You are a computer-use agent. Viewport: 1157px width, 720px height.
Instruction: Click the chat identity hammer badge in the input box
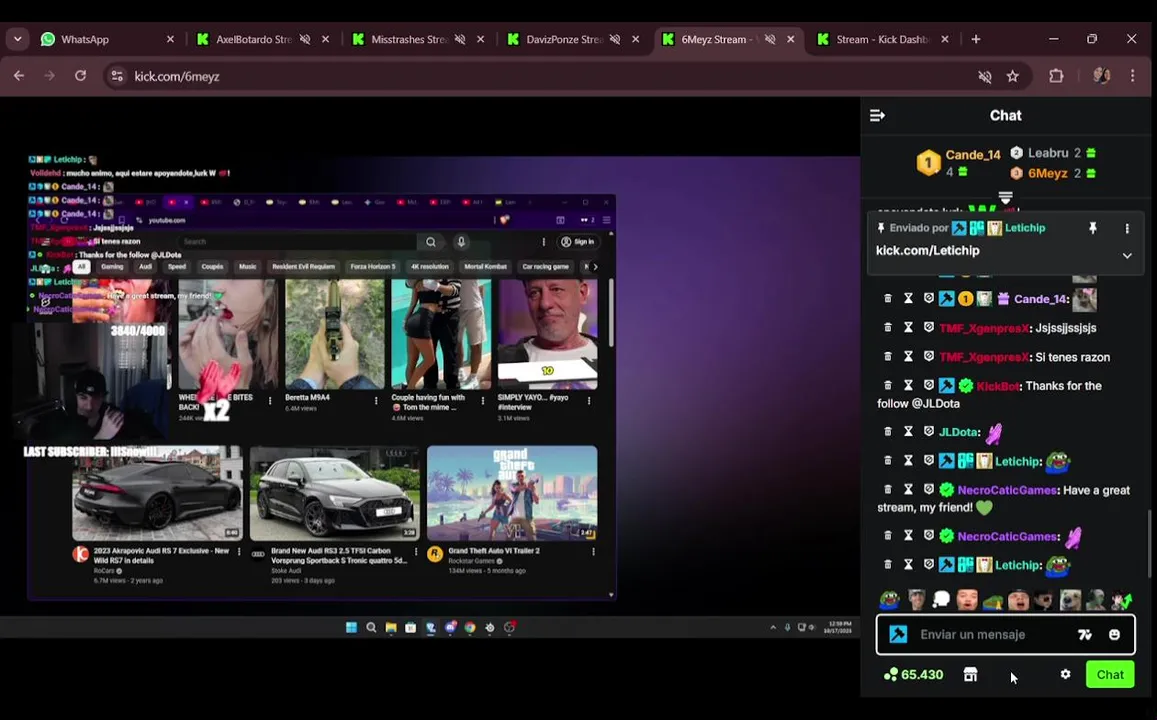coord(898,634)
